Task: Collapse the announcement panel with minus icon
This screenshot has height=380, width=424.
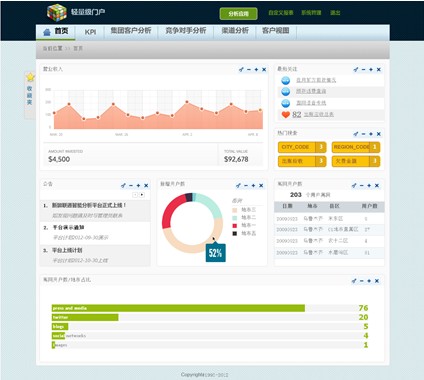Action: coord(131,186)
